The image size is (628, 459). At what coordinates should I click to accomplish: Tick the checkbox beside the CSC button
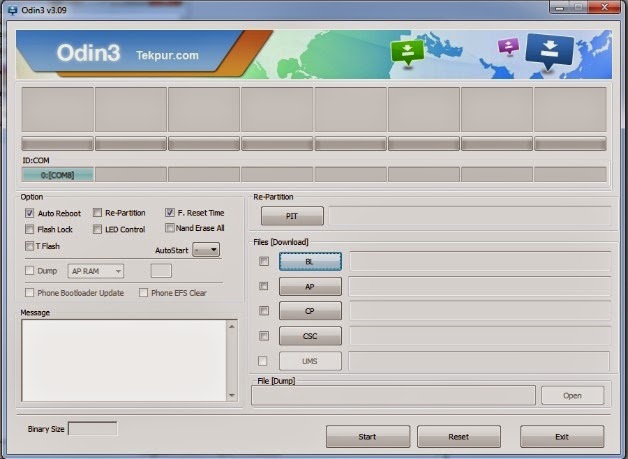(264, 336)
